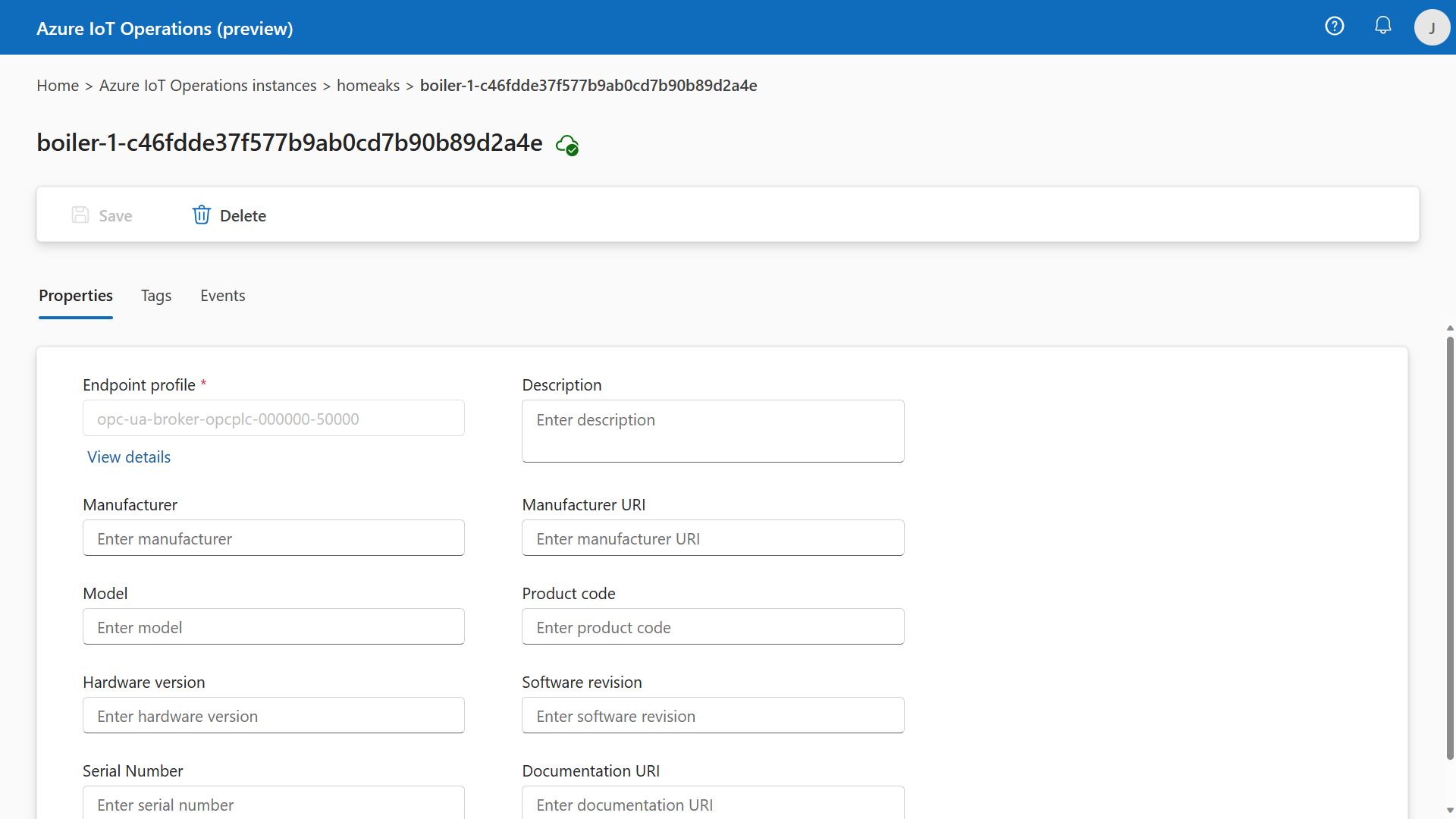Screen dimensions: 1456x819
Task: Click the Endpoint profile label
Action: (x=139, y=385)
